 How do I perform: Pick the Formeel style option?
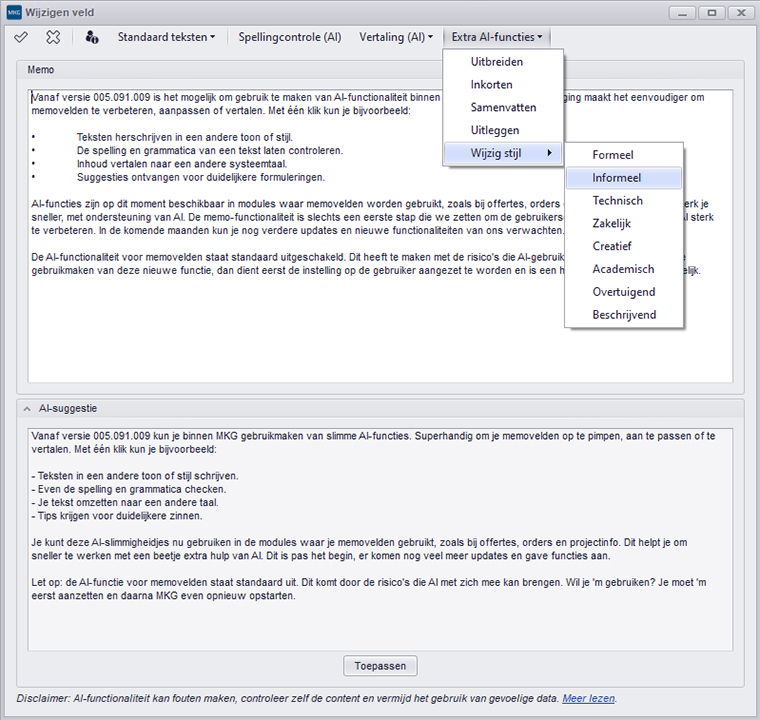(613, 155)
